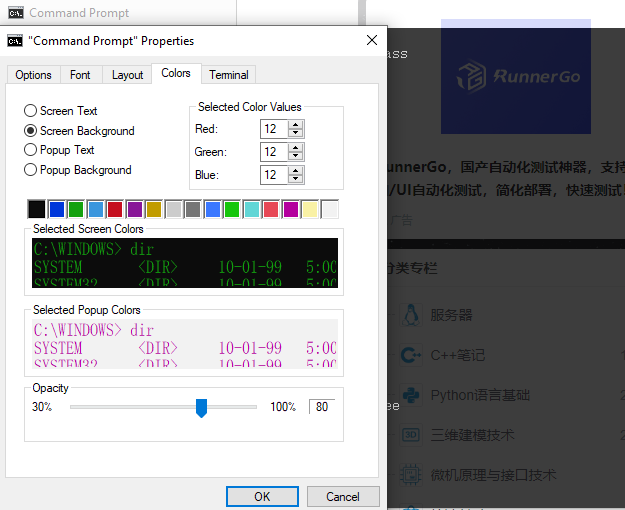Open the Layout tab
The width and height of the screenshot is (625, 510).
[x=127, y=75]
